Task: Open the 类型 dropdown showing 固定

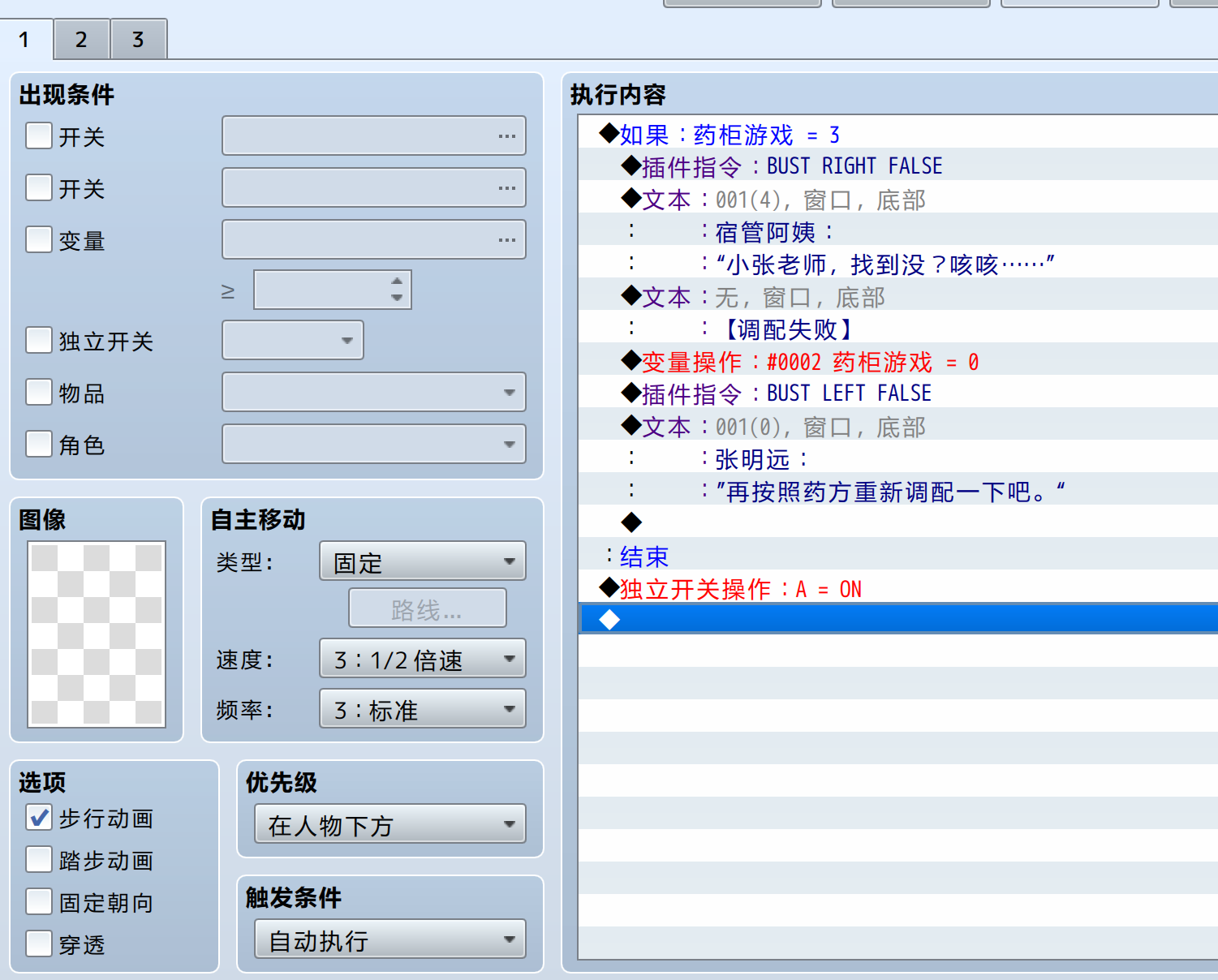Action: 423,561
